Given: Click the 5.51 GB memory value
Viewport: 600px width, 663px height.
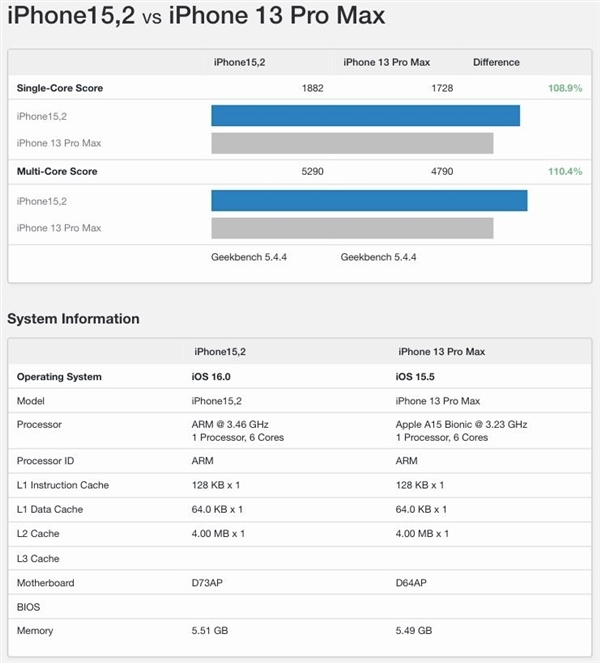Looking at the screenshot, I should 210,630.
